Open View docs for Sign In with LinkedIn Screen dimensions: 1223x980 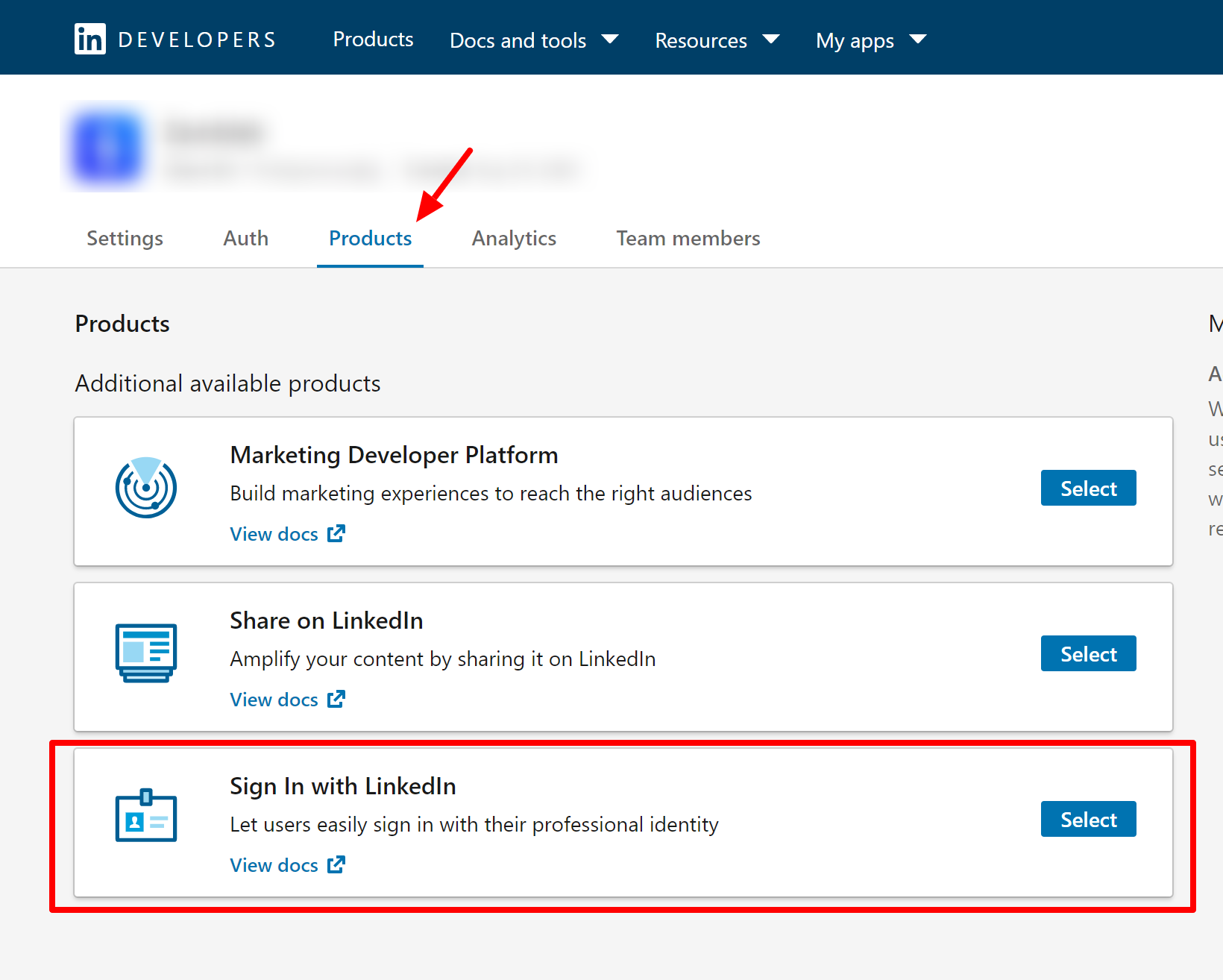287,865
